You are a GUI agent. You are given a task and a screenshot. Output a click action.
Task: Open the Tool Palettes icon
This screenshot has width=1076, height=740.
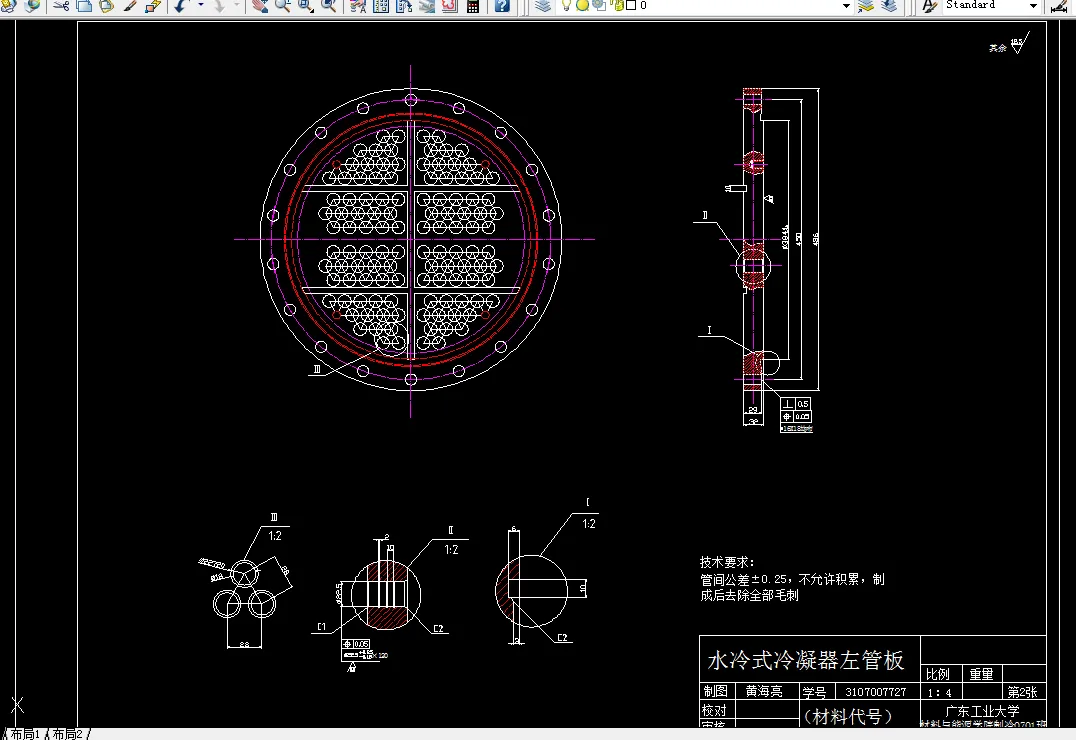point(404,6)
